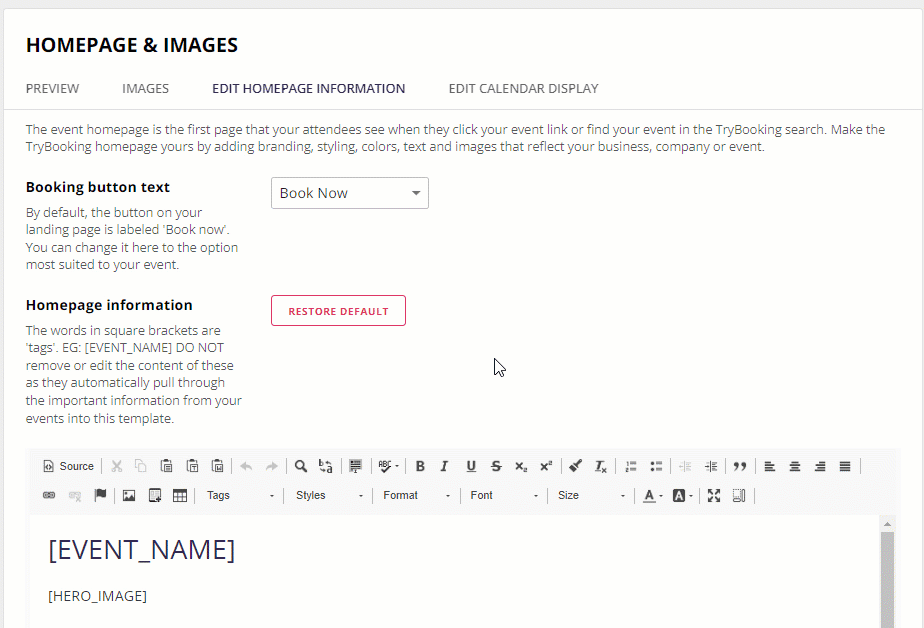The width and height of the screenshot is (924, 628).
Task: Apply italic formatting in the editor toolbar
Action: 445,466
